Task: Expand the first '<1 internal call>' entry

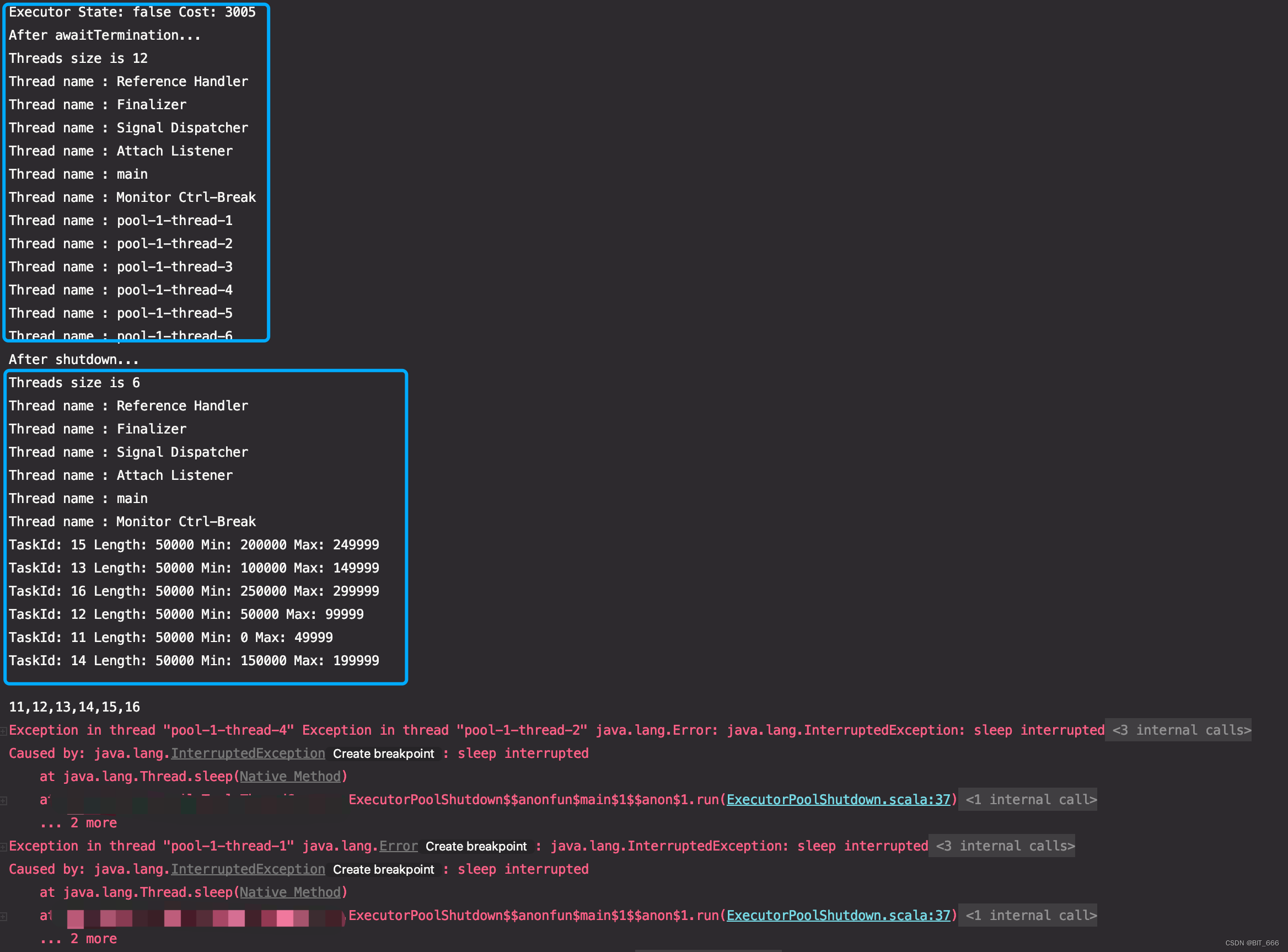Action: [1028, 800]
